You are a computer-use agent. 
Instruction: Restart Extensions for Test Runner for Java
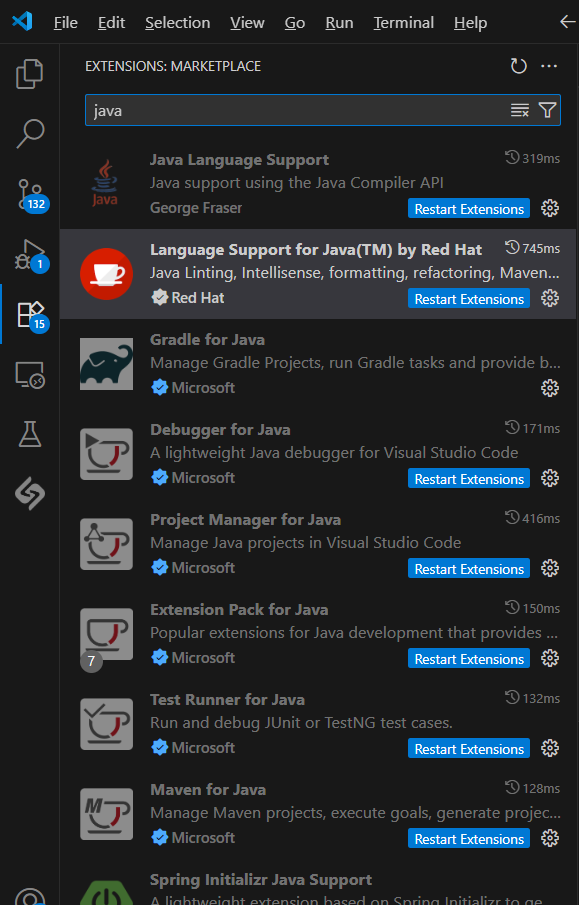469,749
